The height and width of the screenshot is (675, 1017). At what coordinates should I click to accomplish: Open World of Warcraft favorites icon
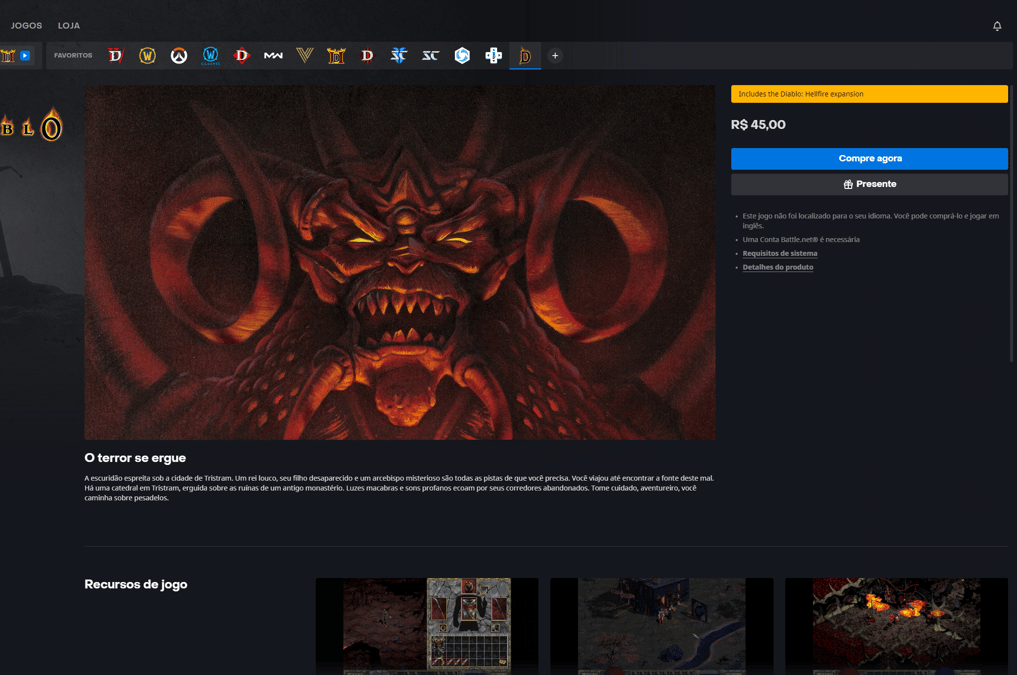pyautogui.click(x=147, y=56)
